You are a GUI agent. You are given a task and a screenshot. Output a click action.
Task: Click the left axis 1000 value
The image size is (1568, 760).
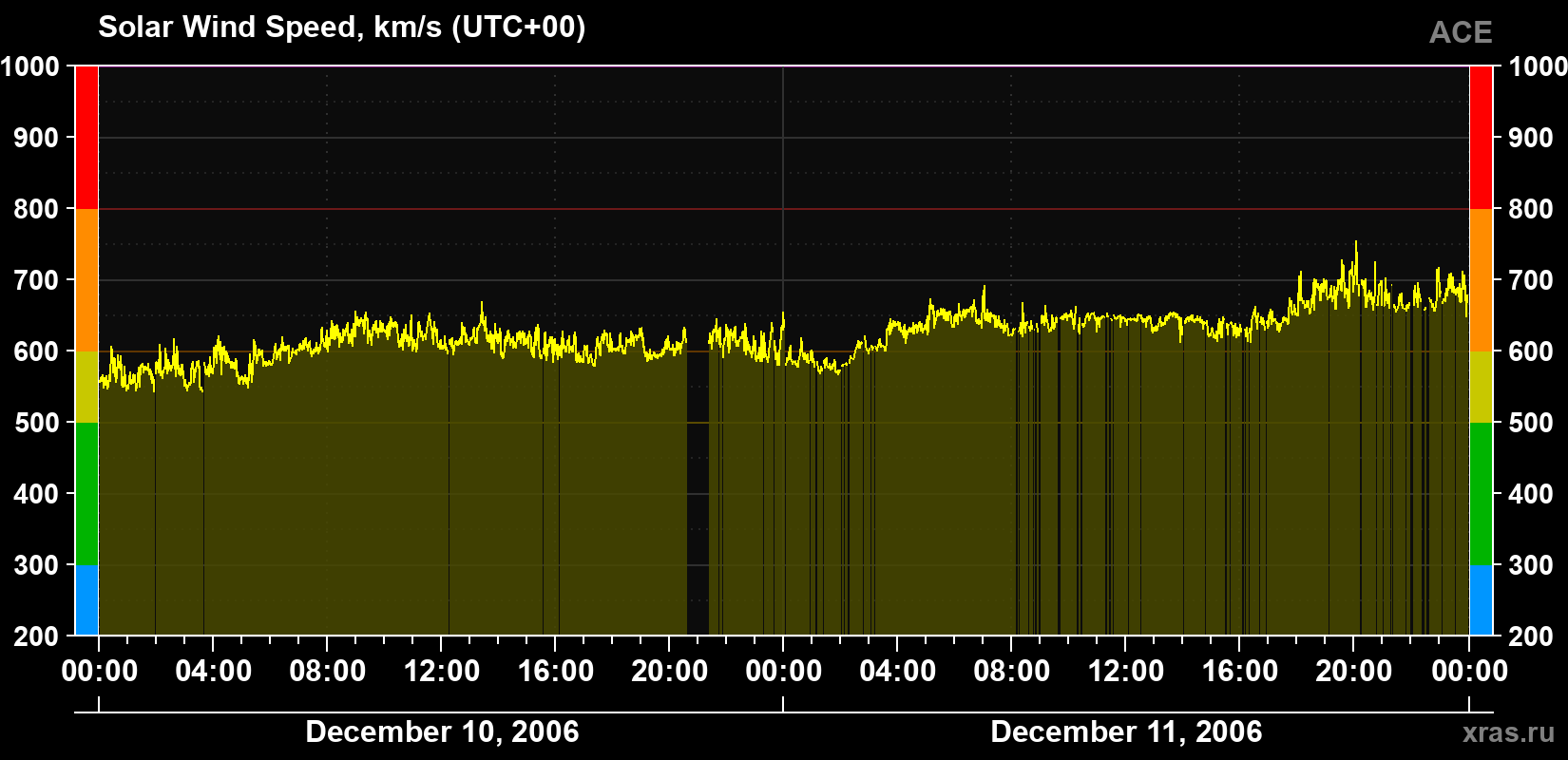30,66
